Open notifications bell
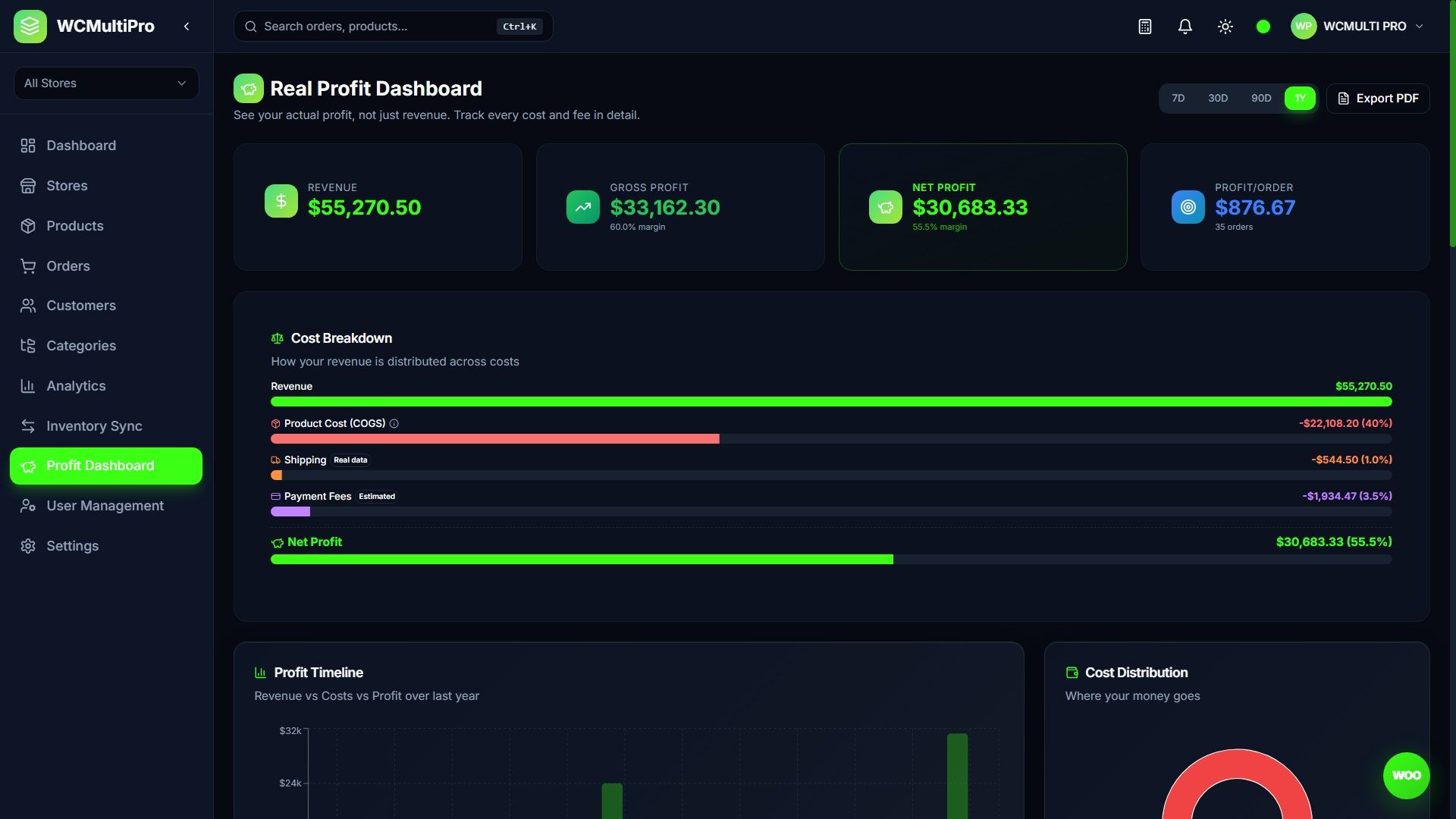Viewport: 1456px width, 819px height. (x=1185, y=27)
